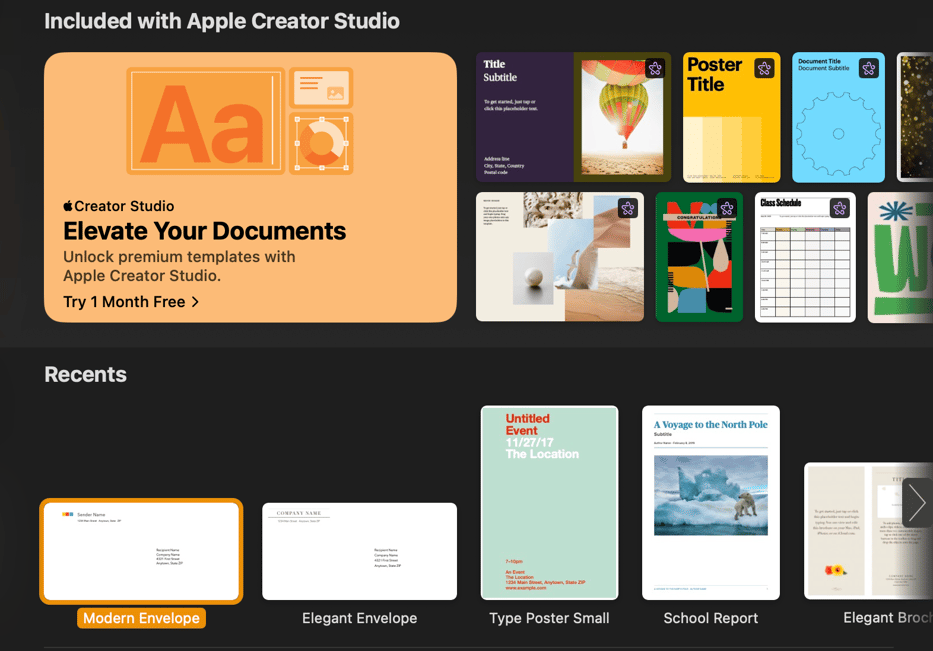Open the Try 1 Month Free link
The image size is (933, 651).
[x=131, y=302]
